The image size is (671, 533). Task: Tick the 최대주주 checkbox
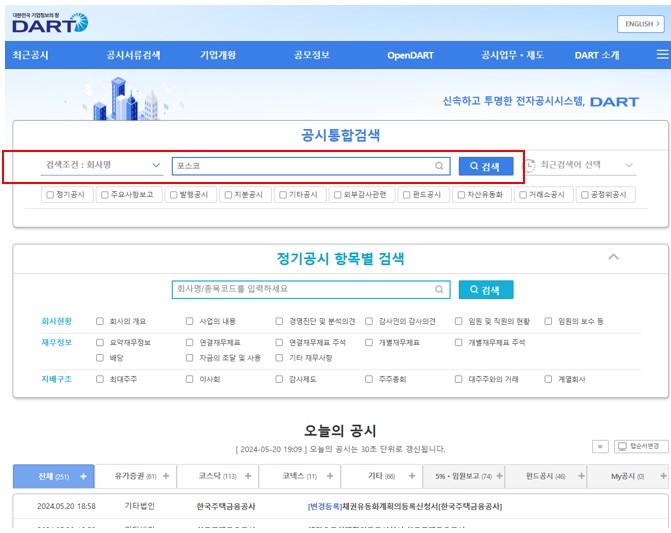[100, 379]
